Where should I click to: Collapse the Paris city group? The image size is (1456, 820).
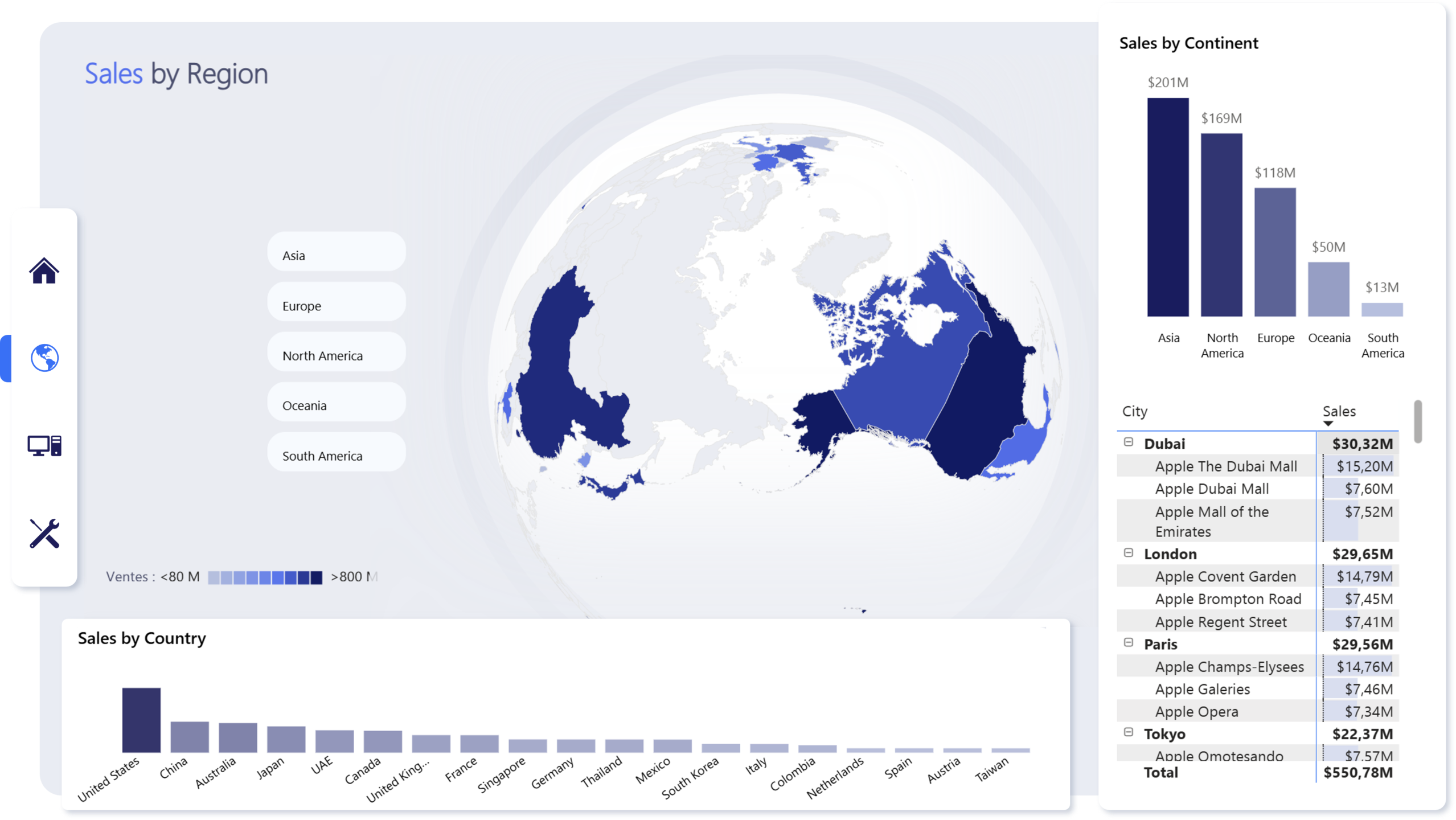1129,643
